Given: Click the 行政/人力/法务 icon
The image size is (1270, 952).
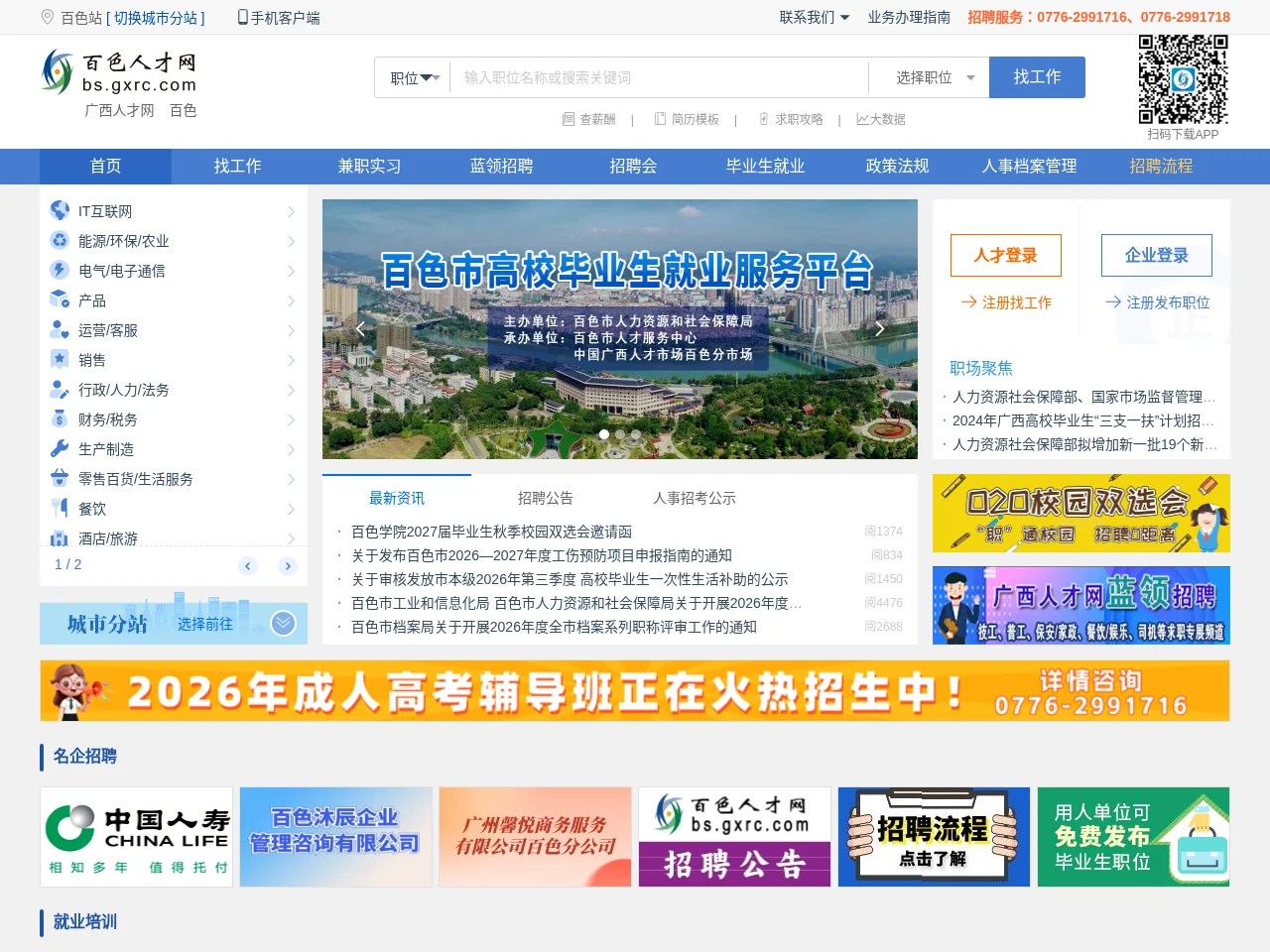Looking at the screenshot, I should (x=60, y=389).
